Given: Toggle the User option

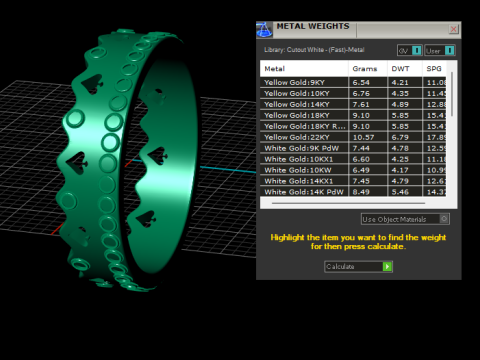Looking at the screenshot, I should pyautogui.click(x=440, y=51).
